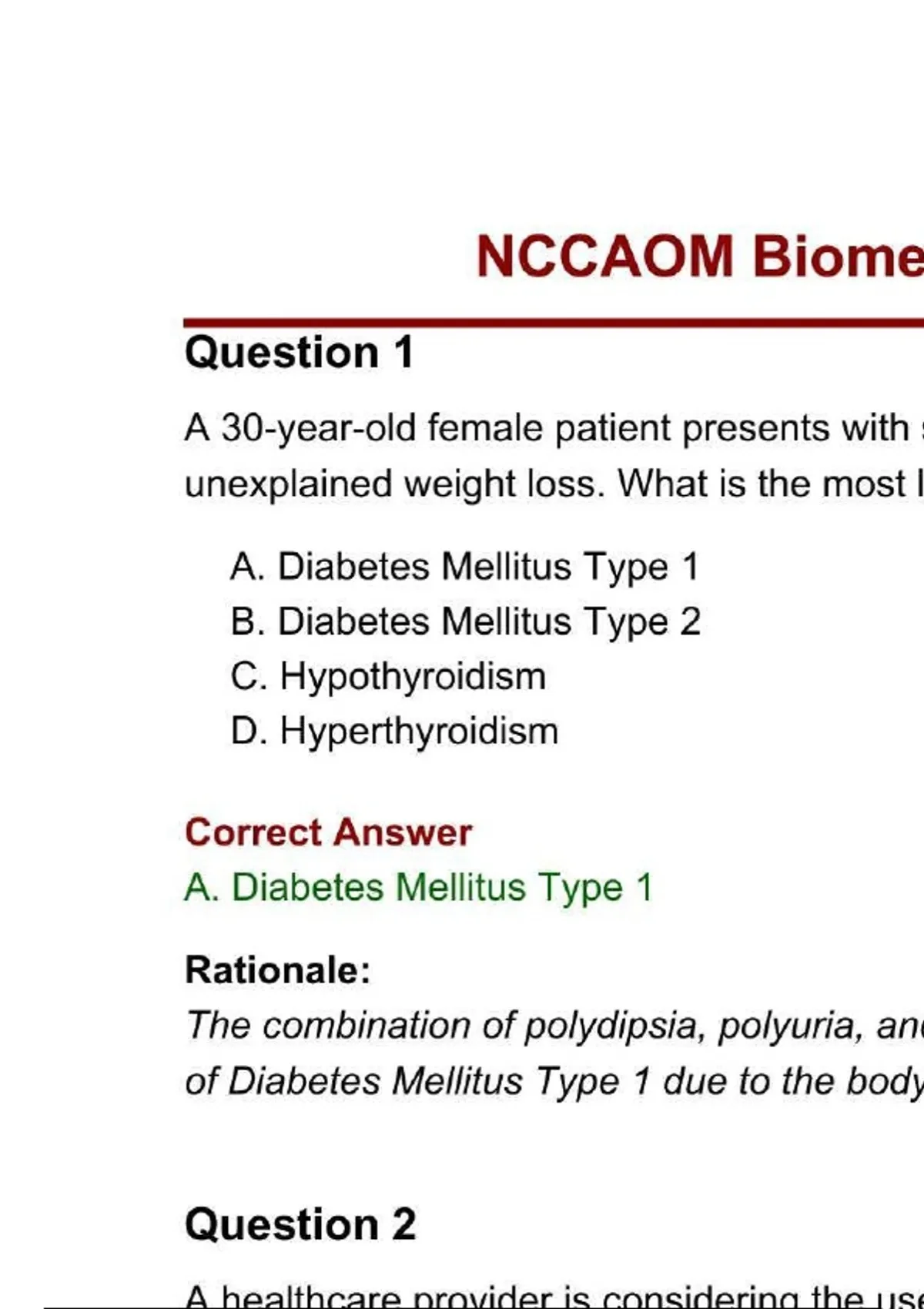This screenshot has width=924, height=1309.
Task: Choose answer option D Hyperthyroidism
Action: pyautogui.click(x=394, y=731)
